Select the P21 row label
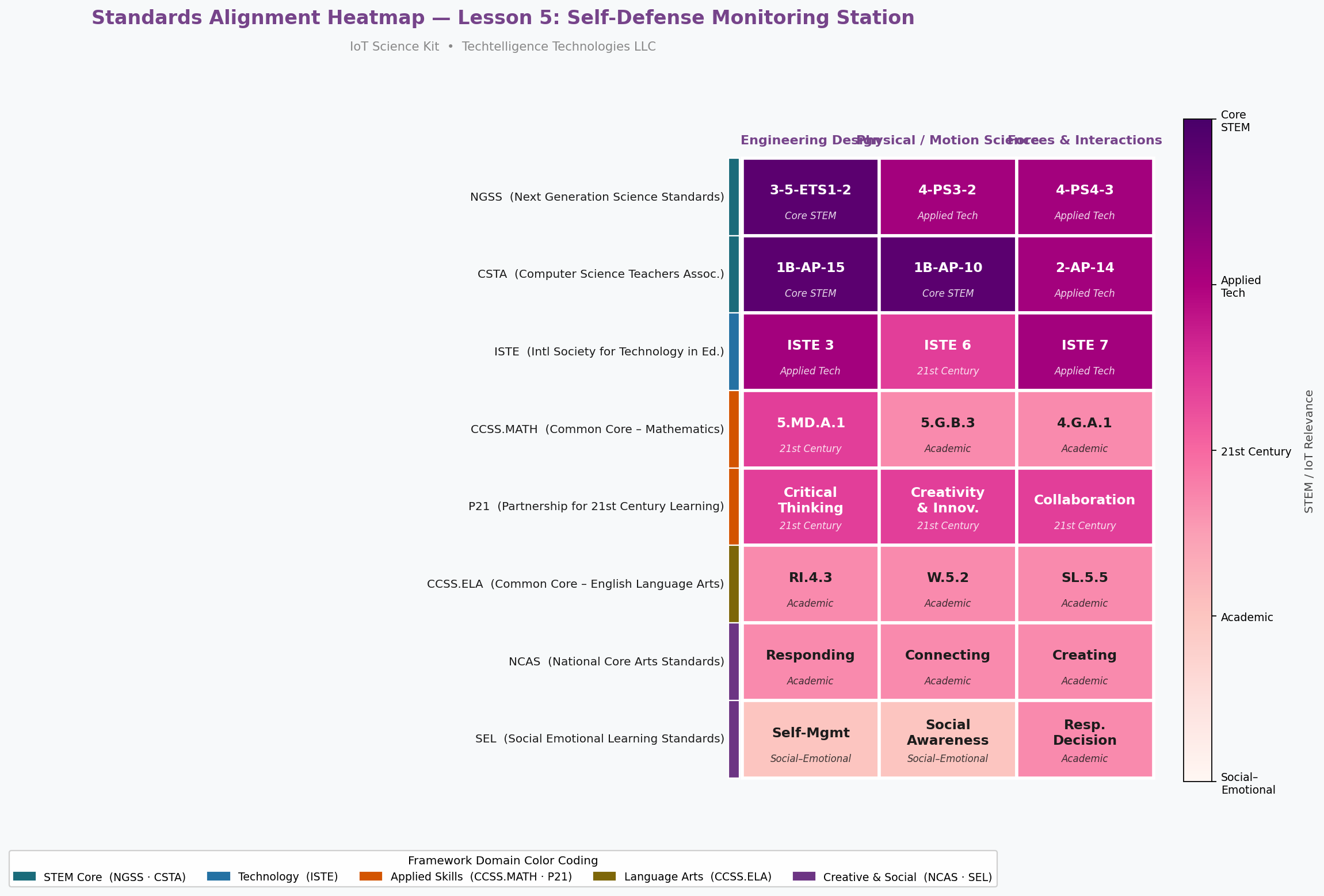1324x896 pixels. click(596, 507)
